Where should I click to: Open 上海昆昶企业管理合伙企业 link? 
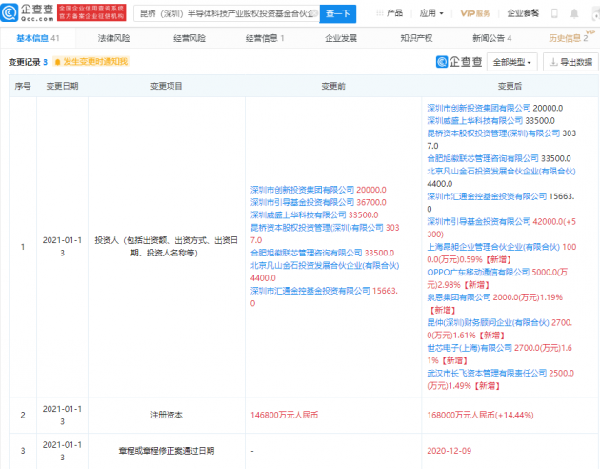click(x=494, y=247)
